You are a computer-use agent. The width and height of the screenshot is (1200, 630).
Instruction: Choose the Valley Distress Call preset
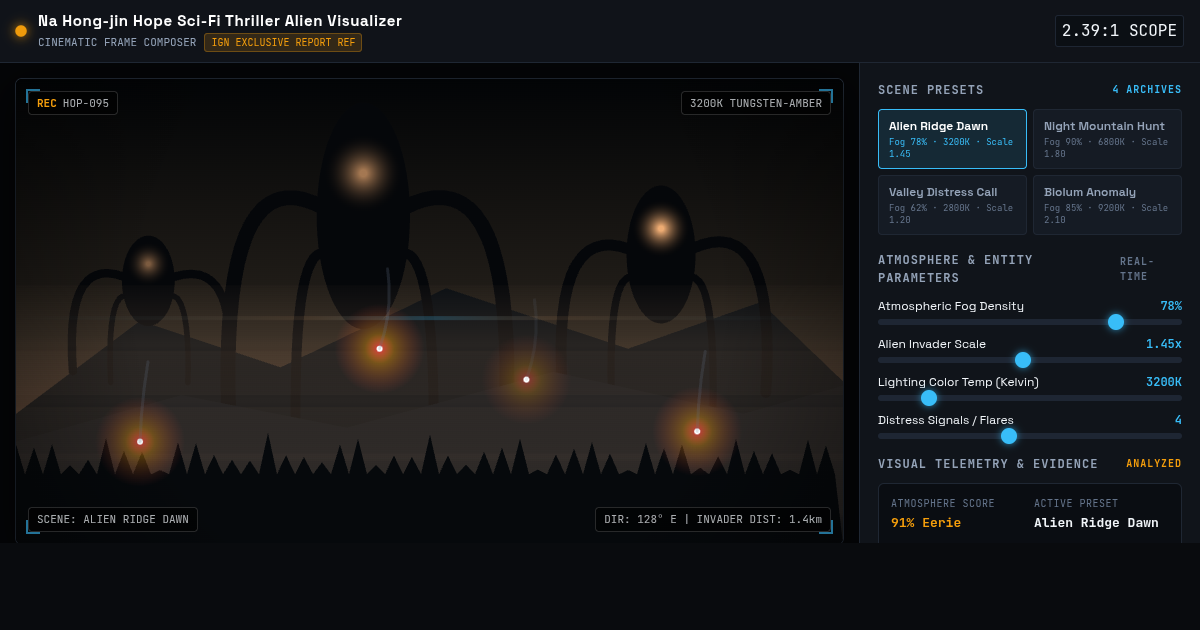coord(952,205)
